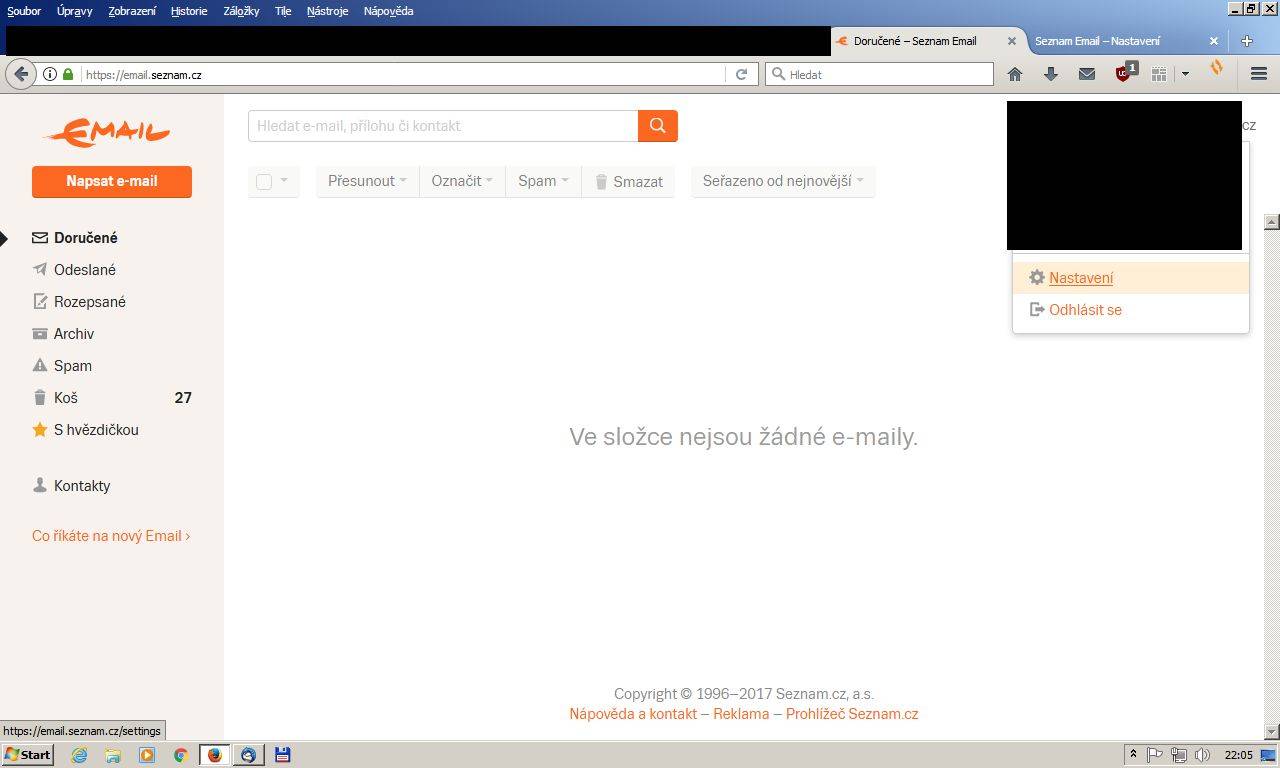Screen dimensions: 1280x768
Task: Select Nastavení in the account menu
Action: tap(1131, 278)
